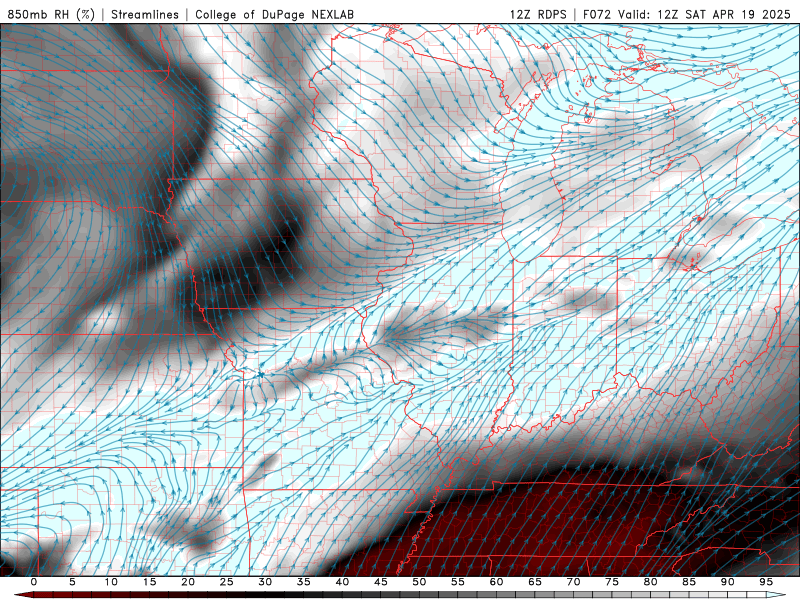Image resolution: width=800 pixels, height=600 pixels.
Task: Select the '95' colorbar scale label
Action: pyautogui.click(x=766, y=582)
